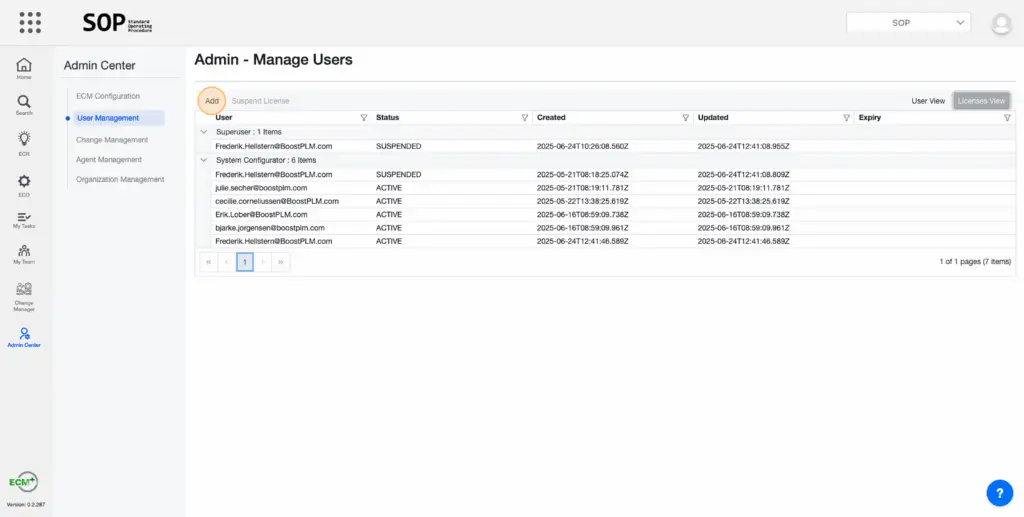Open the apps grid launcher icon
This screenshot has width=1024, height=517.
tap(31, 22)
